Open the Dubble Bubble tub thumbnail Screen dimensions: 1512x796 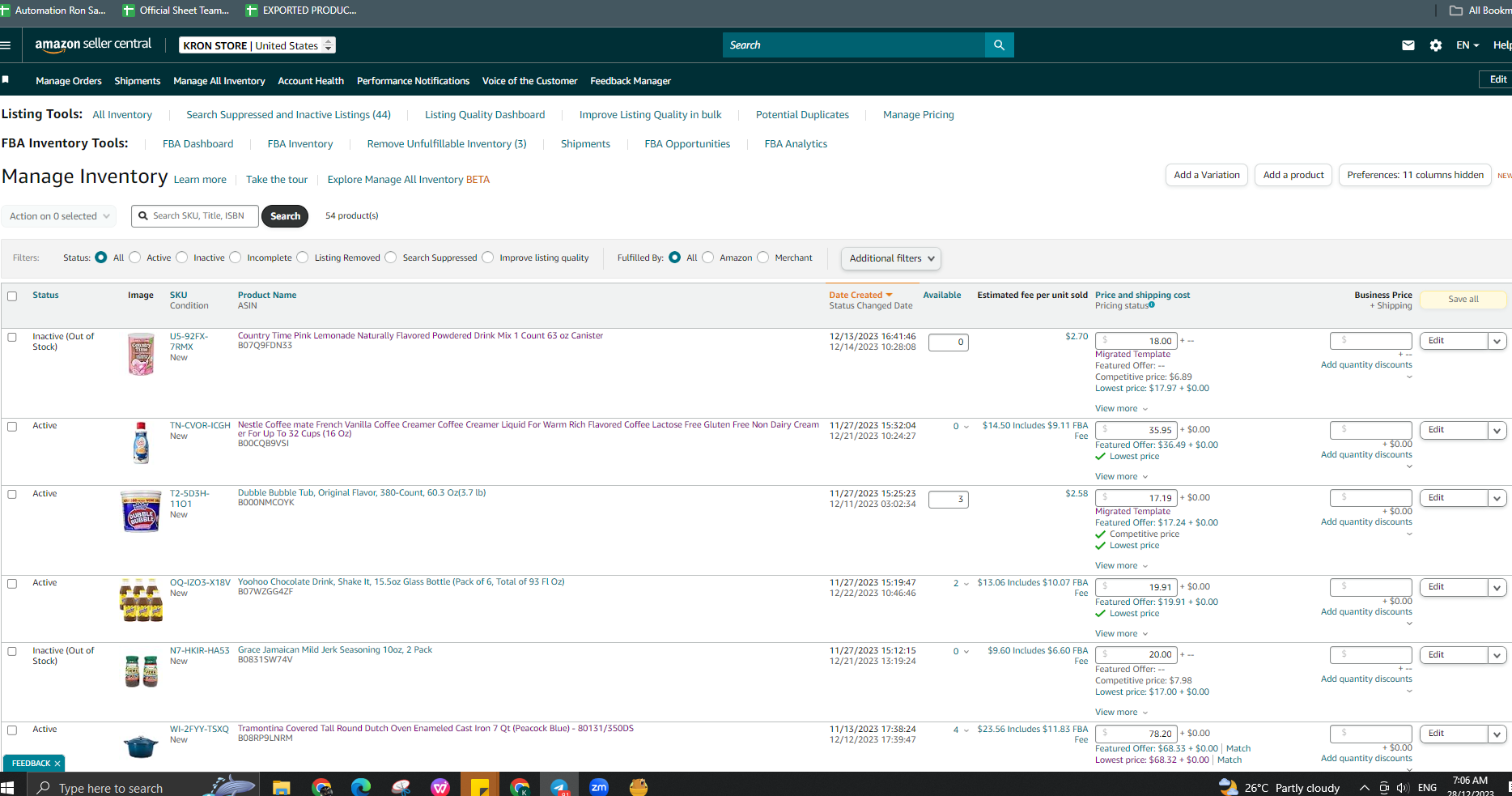tap(141, 511)
